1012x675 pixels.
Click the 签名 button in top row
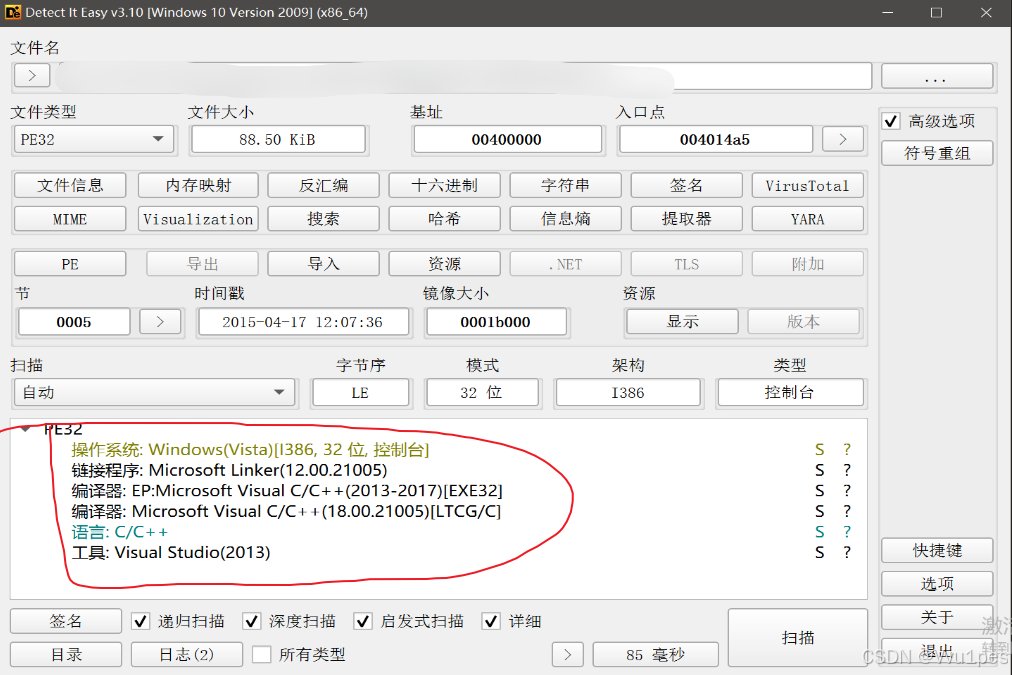686,185
